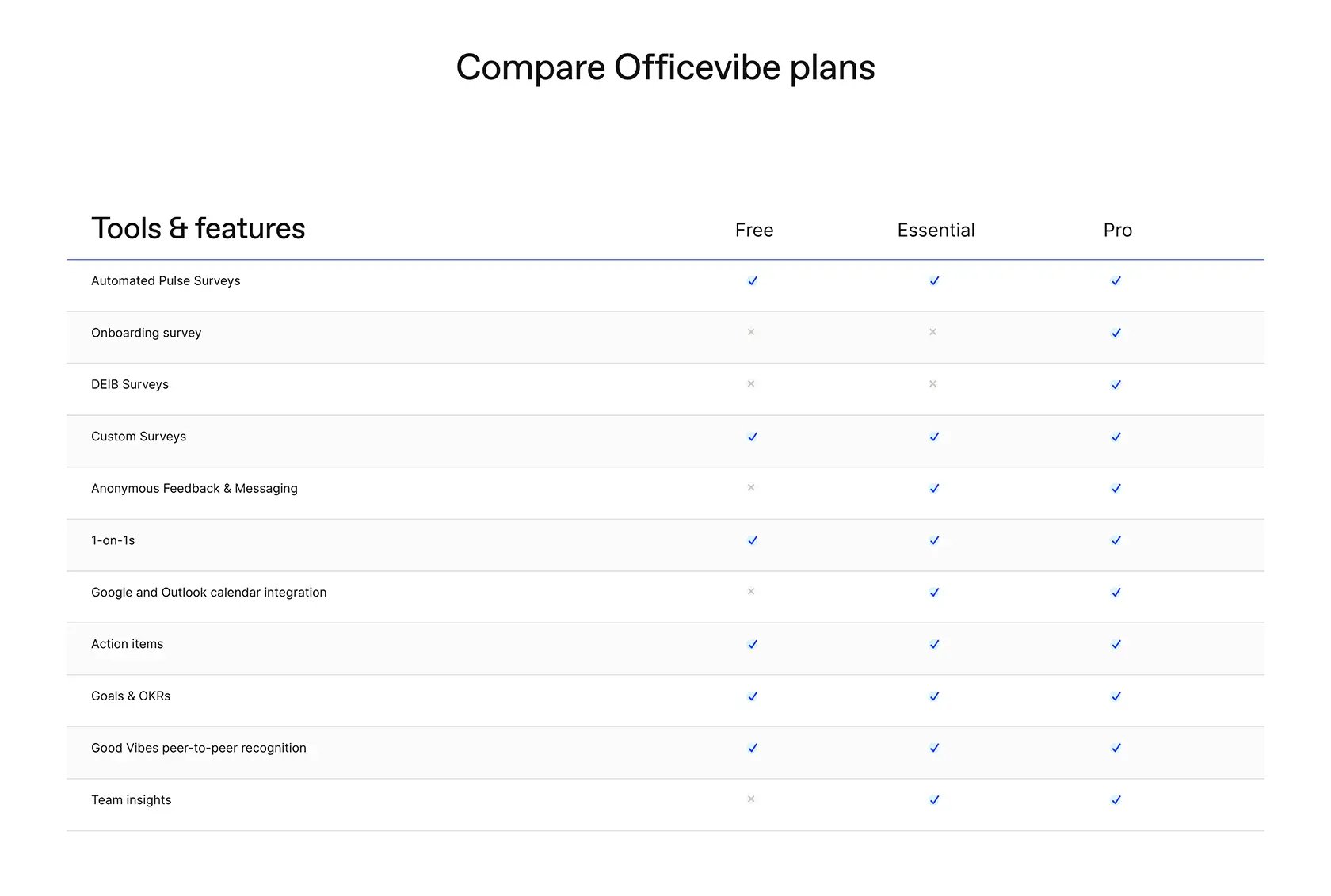Click the Essential checkmark for Custom Surveys
Image resolution: width=1331 pixels, height=896 pixels.
tap(935, 437)
